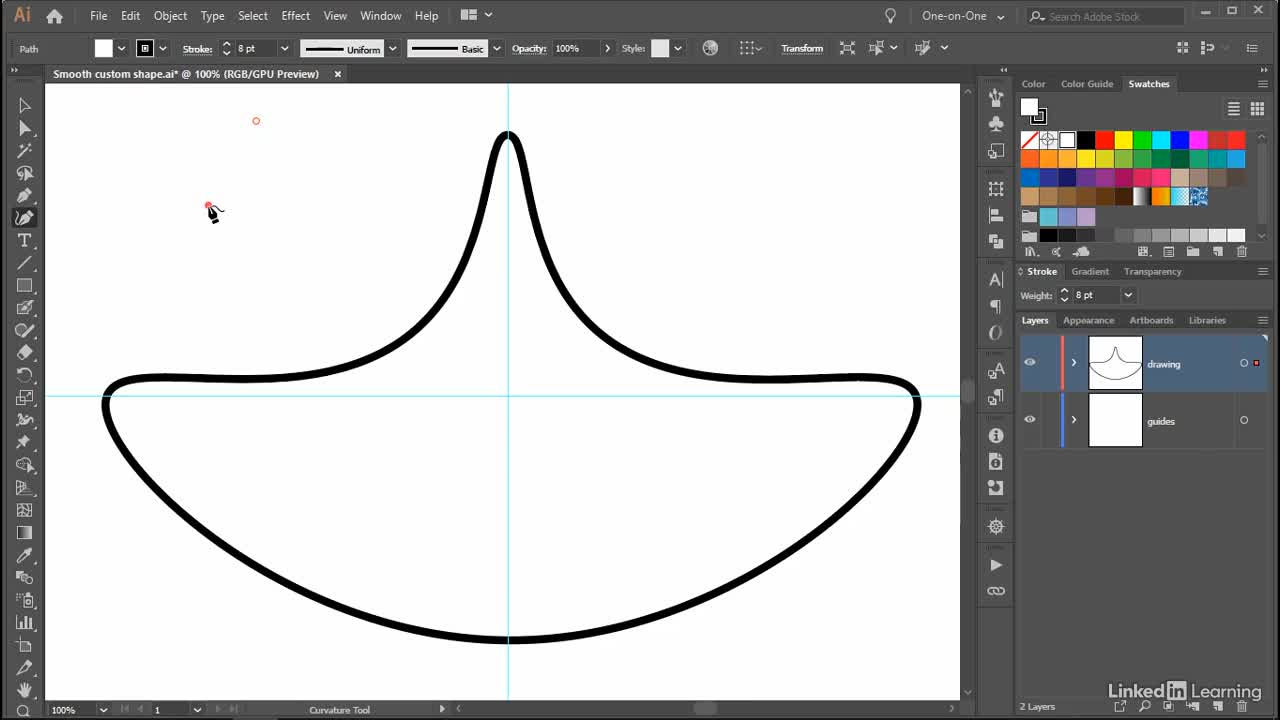The width and height of the screenshot is (1280, 720).
Task: Delete swatch with trash icon
Action: [1242, 252]
